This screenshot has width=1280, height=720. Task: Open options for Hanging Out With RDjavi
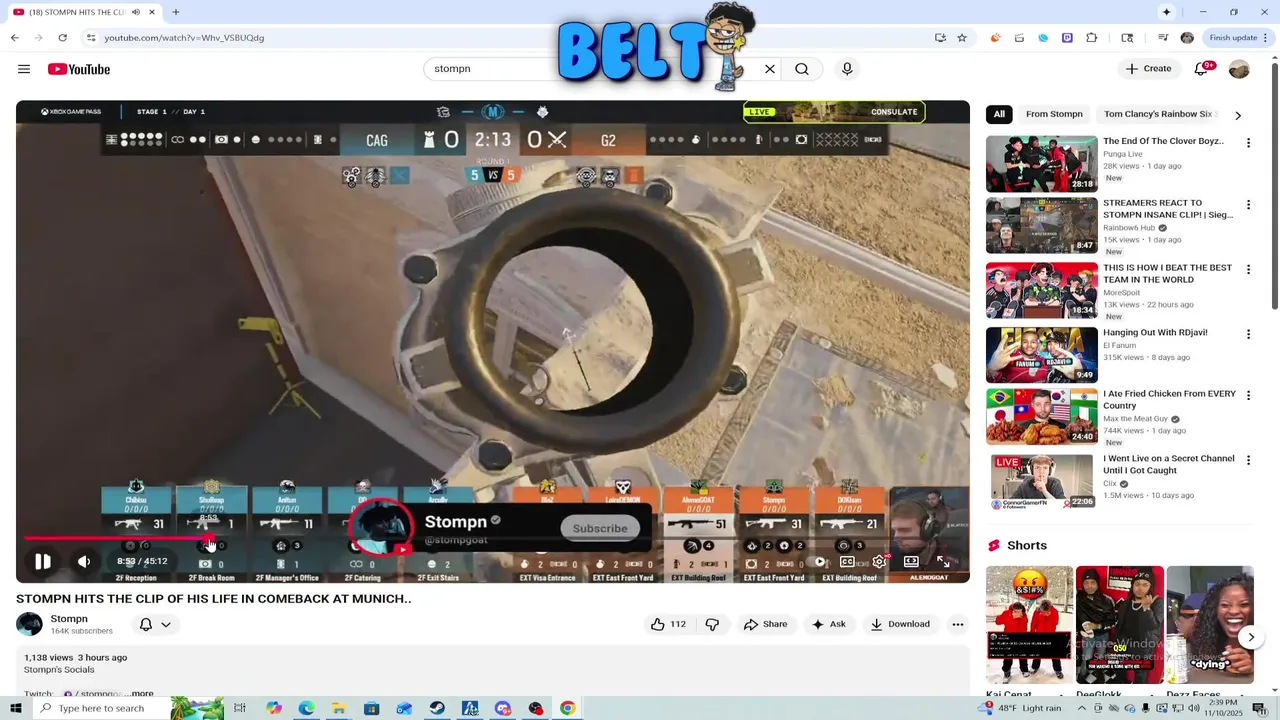(1248, 334)
